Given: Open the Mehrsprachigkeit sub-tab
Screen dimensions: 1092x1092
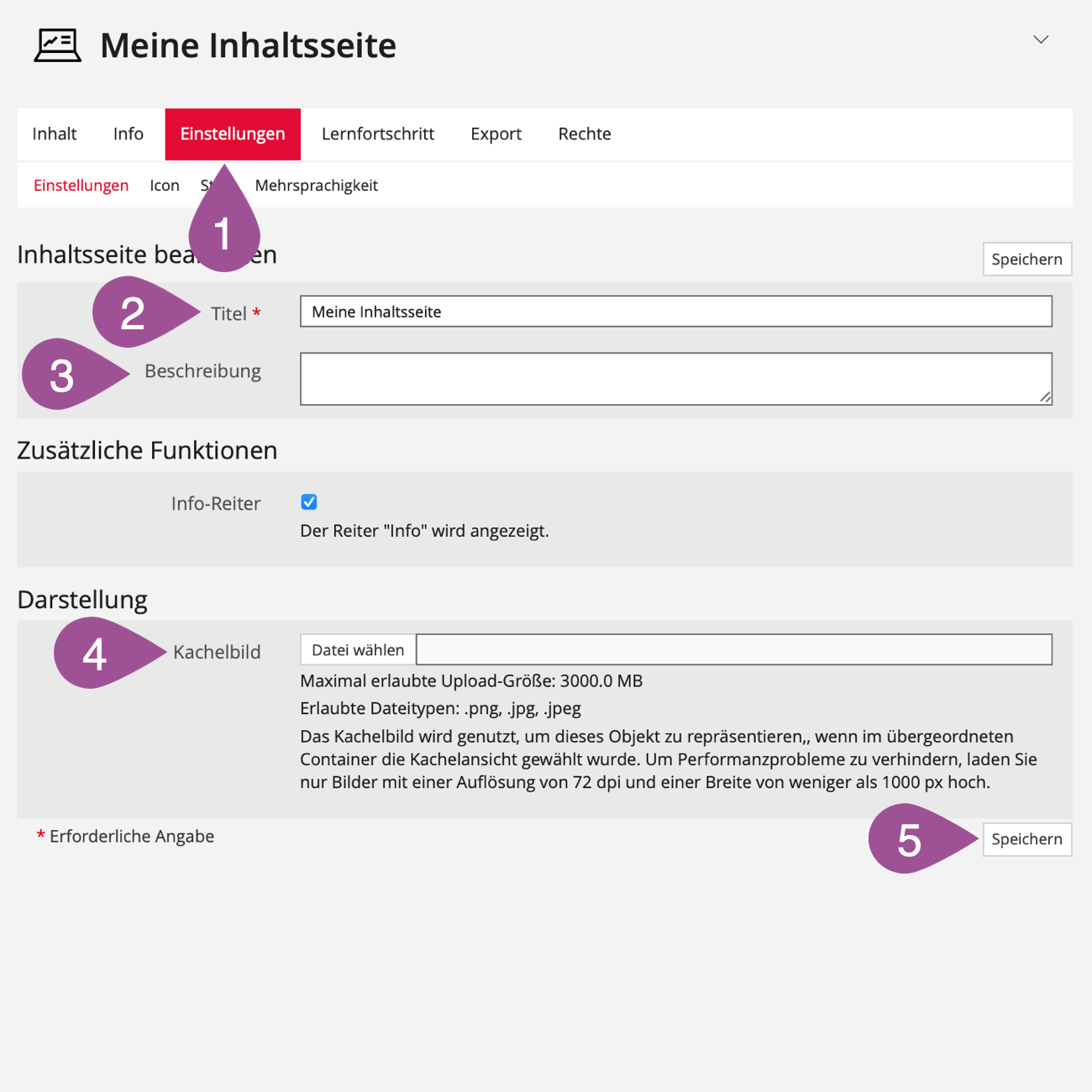Looking at the screenshot, I should click(x=317, y=186).
